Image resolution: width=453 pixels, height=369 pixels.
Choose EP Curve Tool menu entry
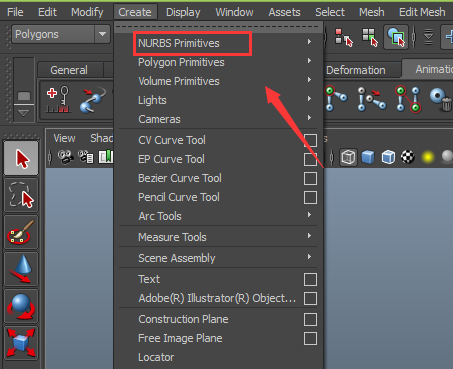point(171,159)
